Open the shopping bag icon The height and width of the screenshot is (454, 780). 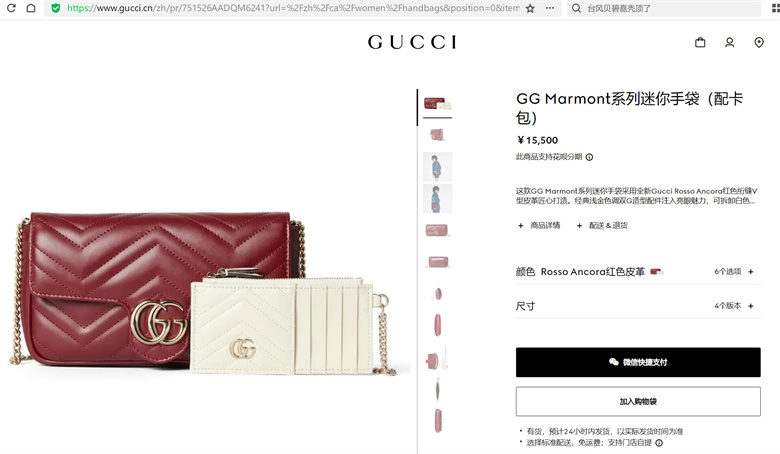click(x=700, y=42)
